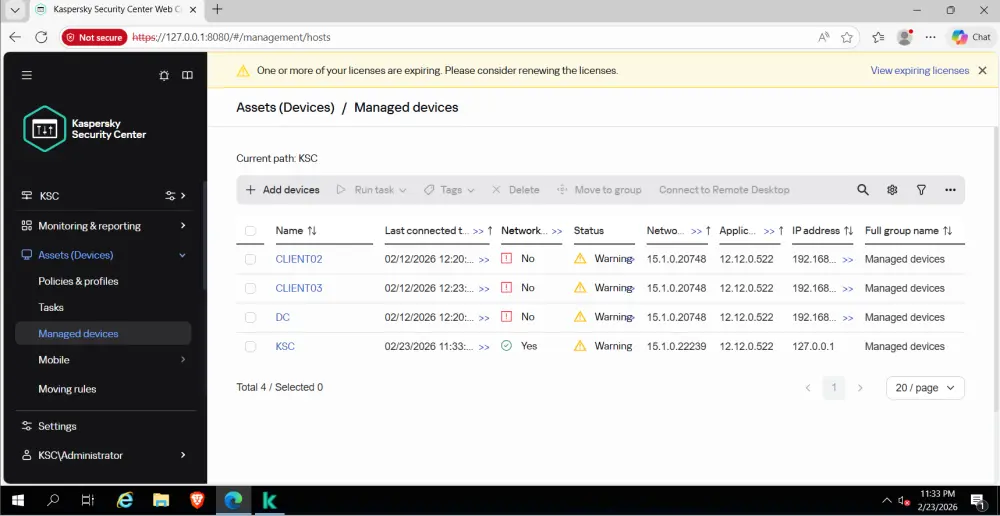
Task: Open the book-shaped help guide icon
Action: coord(187,75)
